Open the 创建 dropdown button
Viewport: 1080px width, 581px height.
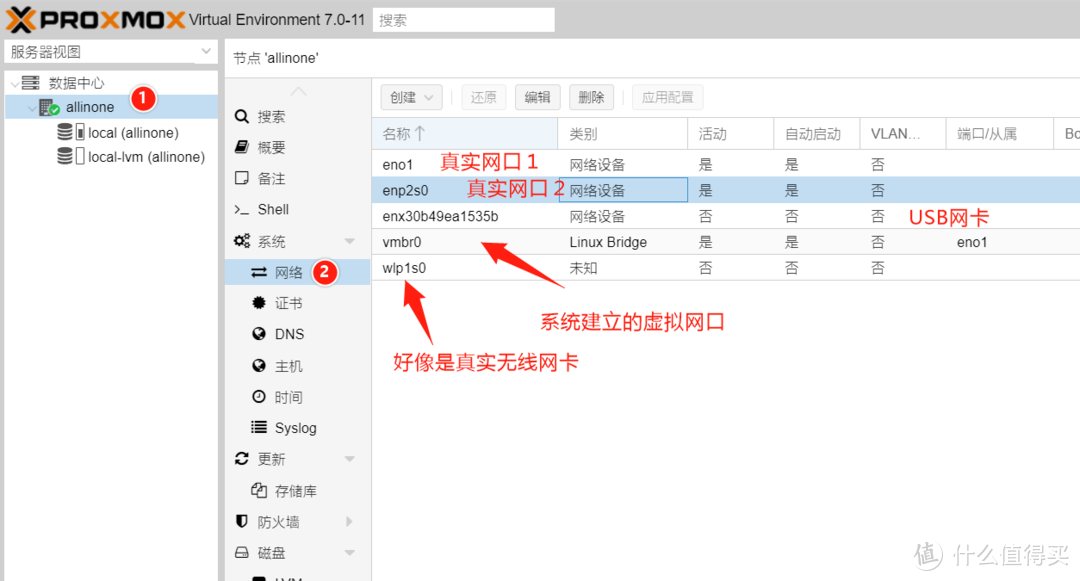pyautogui.click(x=410, y=97)
